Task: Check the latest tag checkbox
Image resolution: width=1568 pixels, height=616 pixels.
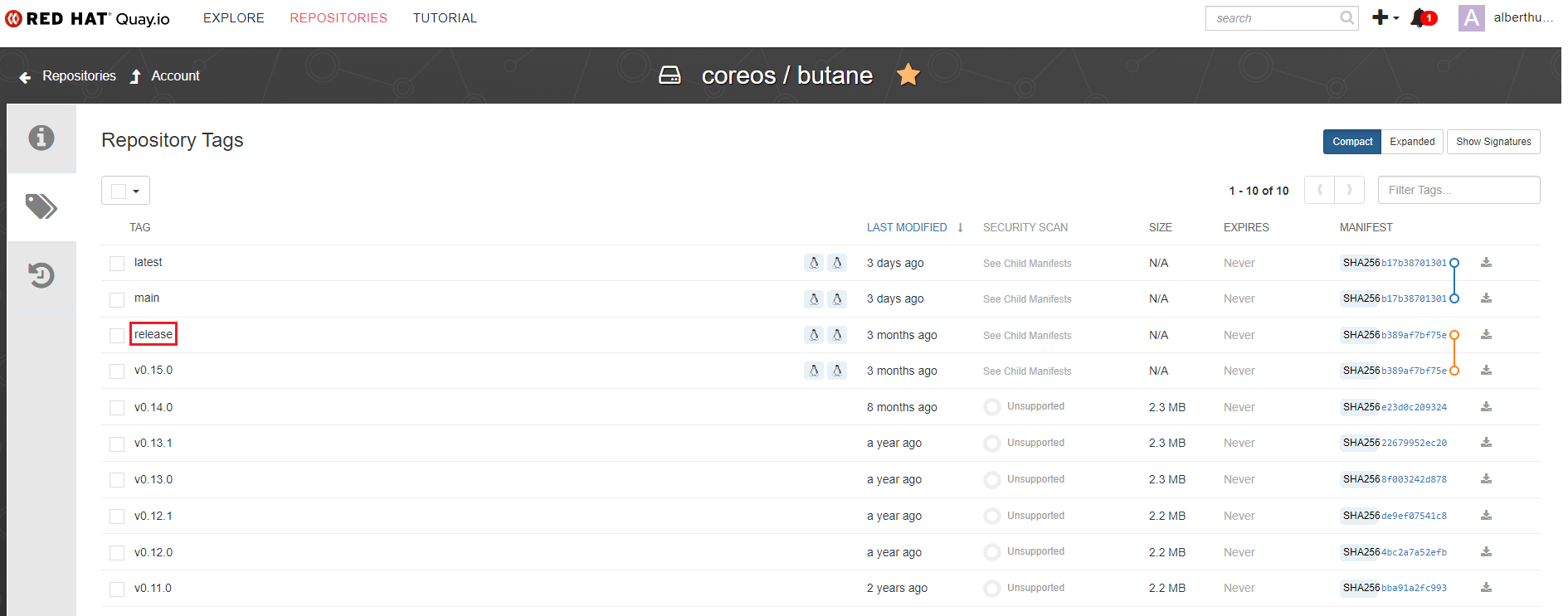Action: 117,264
